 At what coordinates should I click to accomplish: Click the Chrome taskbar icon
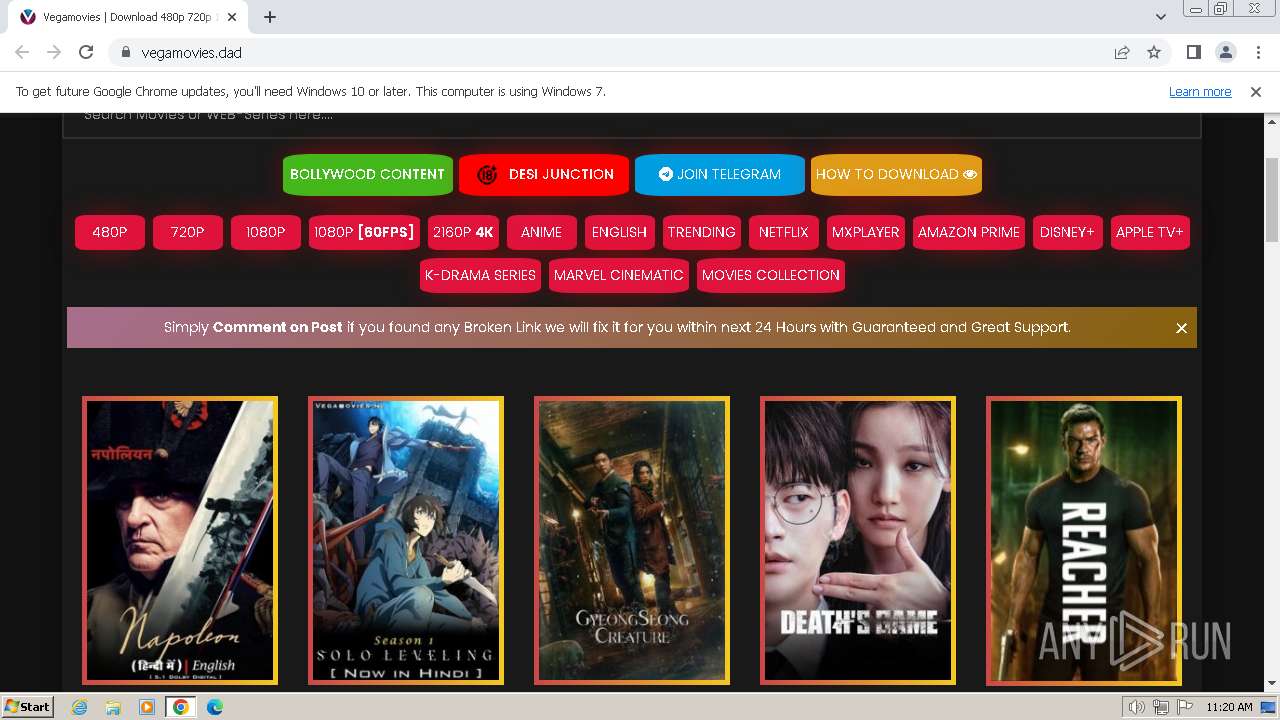[181, 707]
